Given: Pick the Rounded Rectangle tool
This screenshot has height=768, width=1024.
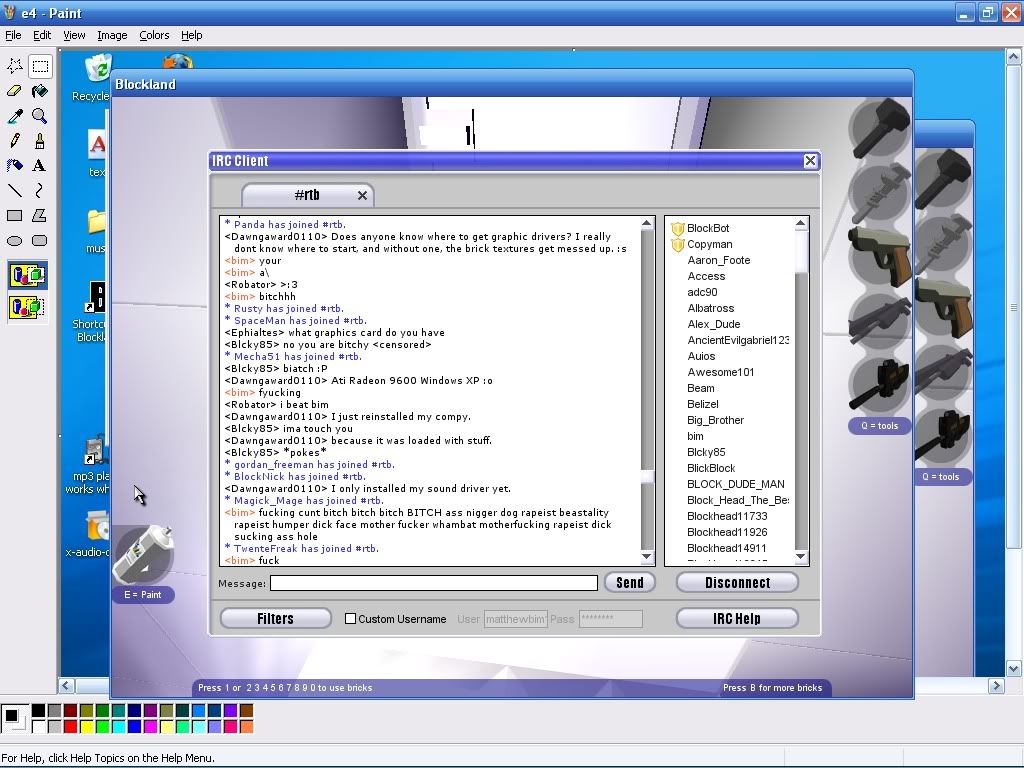Looking at the screenshot, I should point(40,240).
